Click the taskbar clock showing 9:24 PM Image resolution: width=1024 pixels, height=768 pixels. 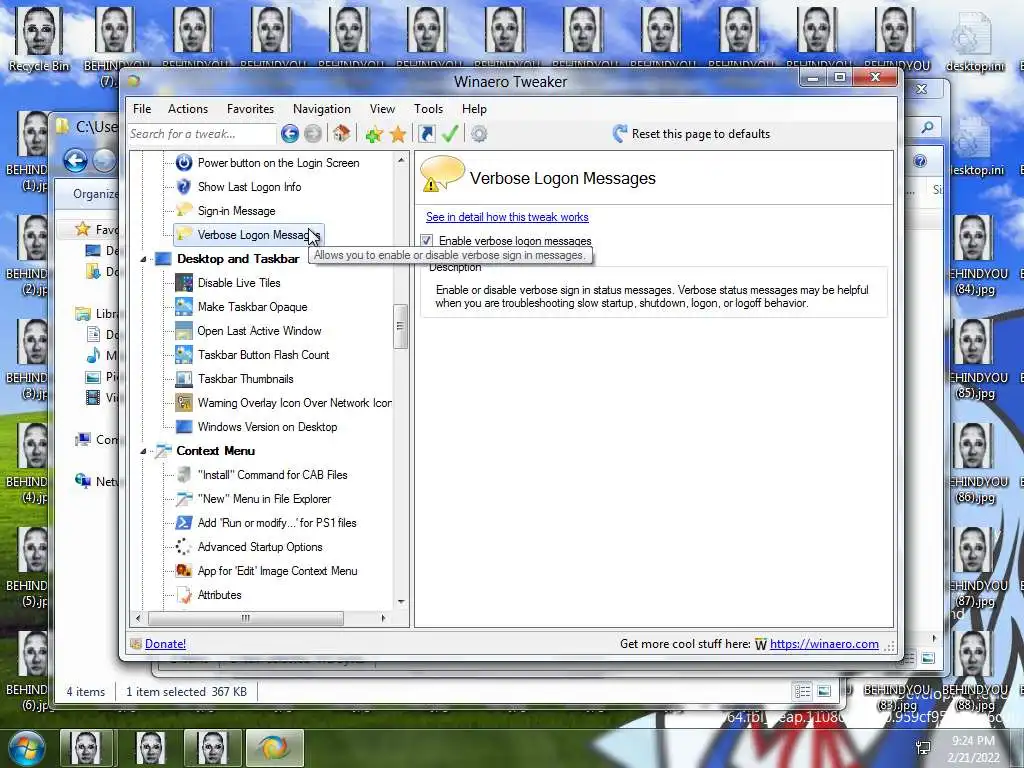tap(973, 749)
